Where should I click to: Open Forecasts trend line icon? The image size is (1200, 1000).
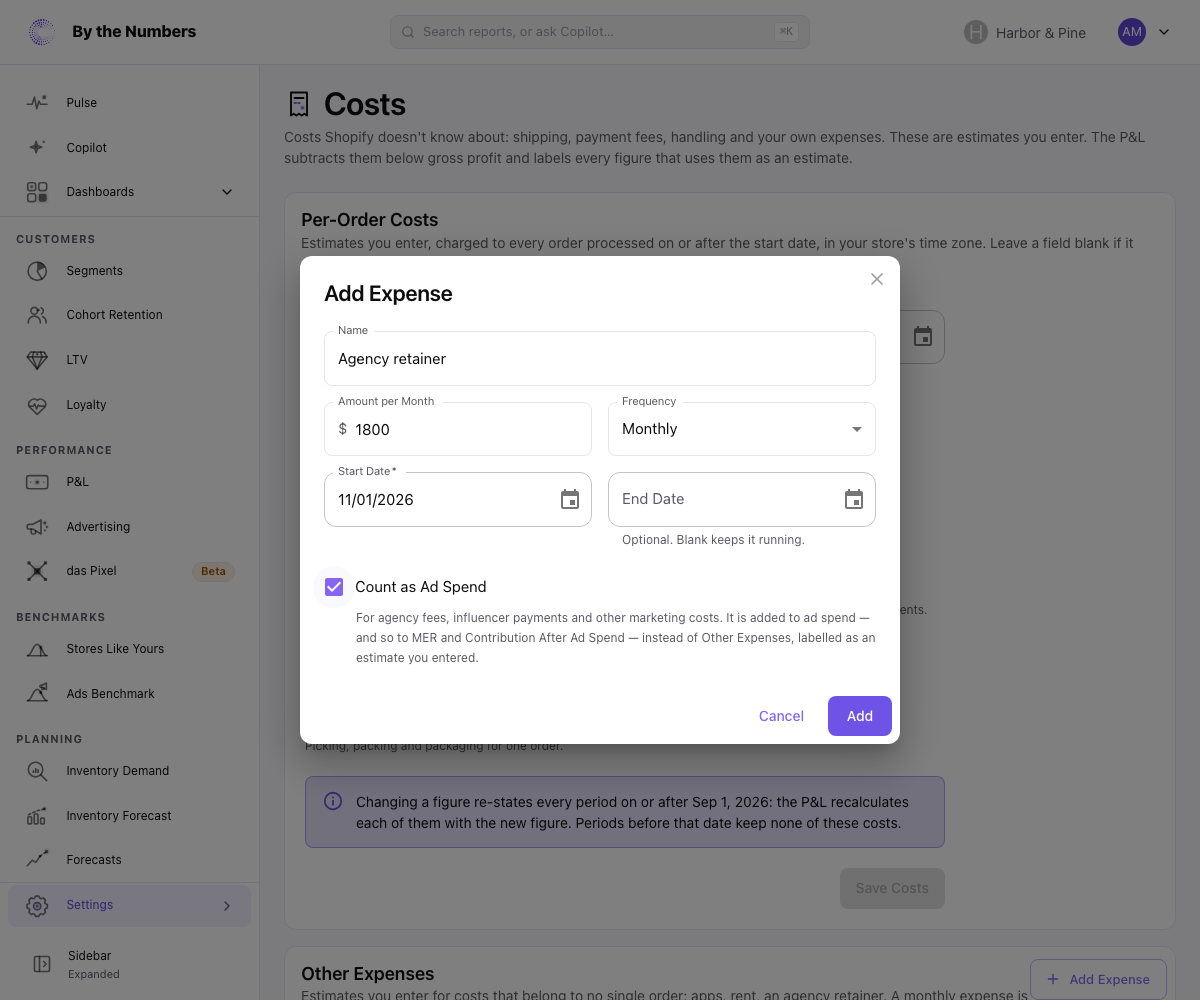click(x=37, y=860)
